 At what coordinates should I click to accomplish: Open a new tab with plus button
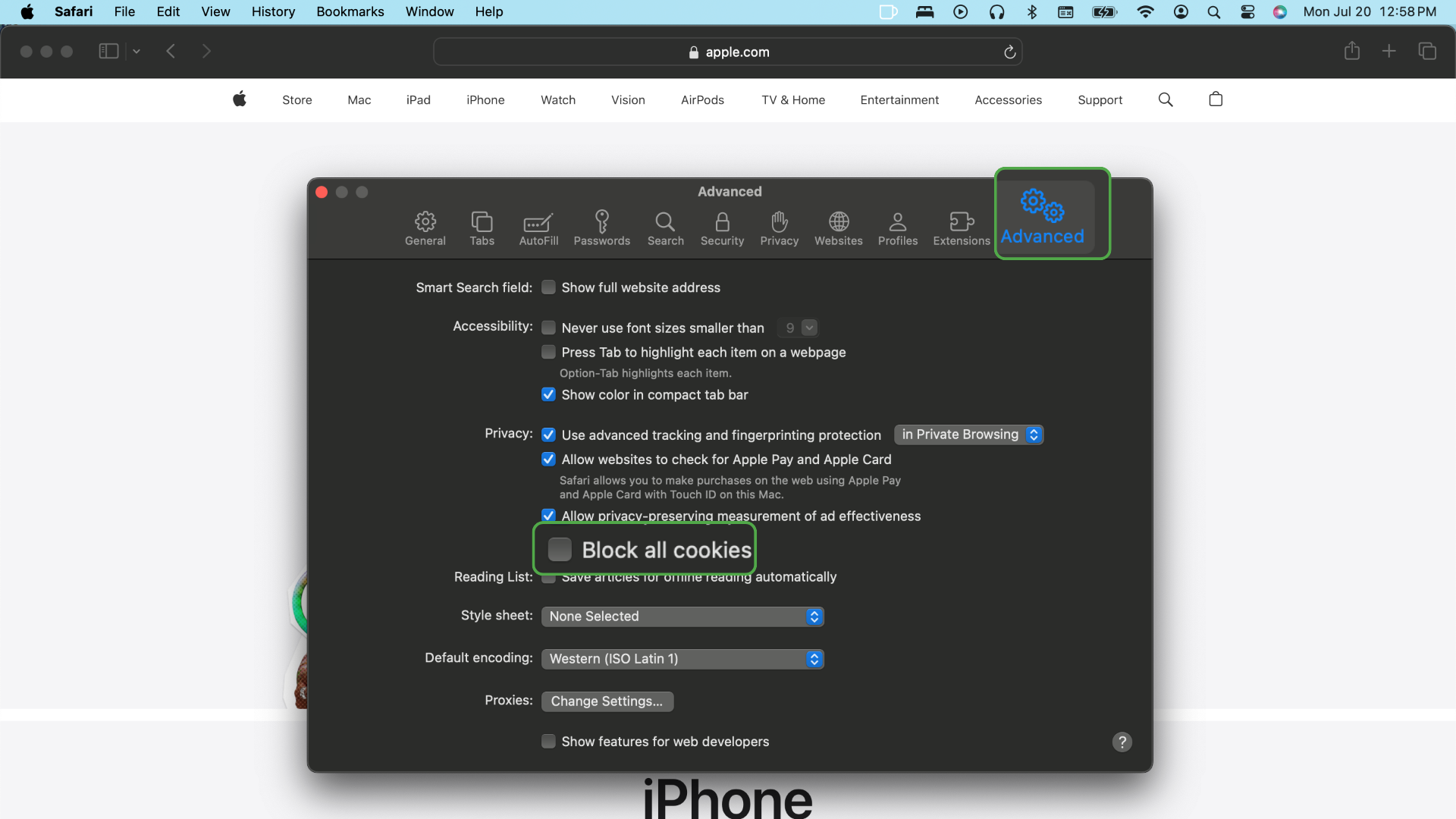(1389, 51)
